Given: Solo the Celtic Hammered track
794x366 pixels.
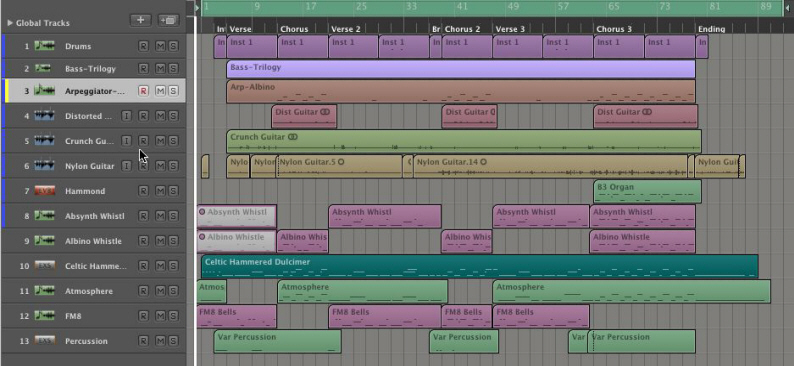Looking at the screenshot, I should coord(173,266).
